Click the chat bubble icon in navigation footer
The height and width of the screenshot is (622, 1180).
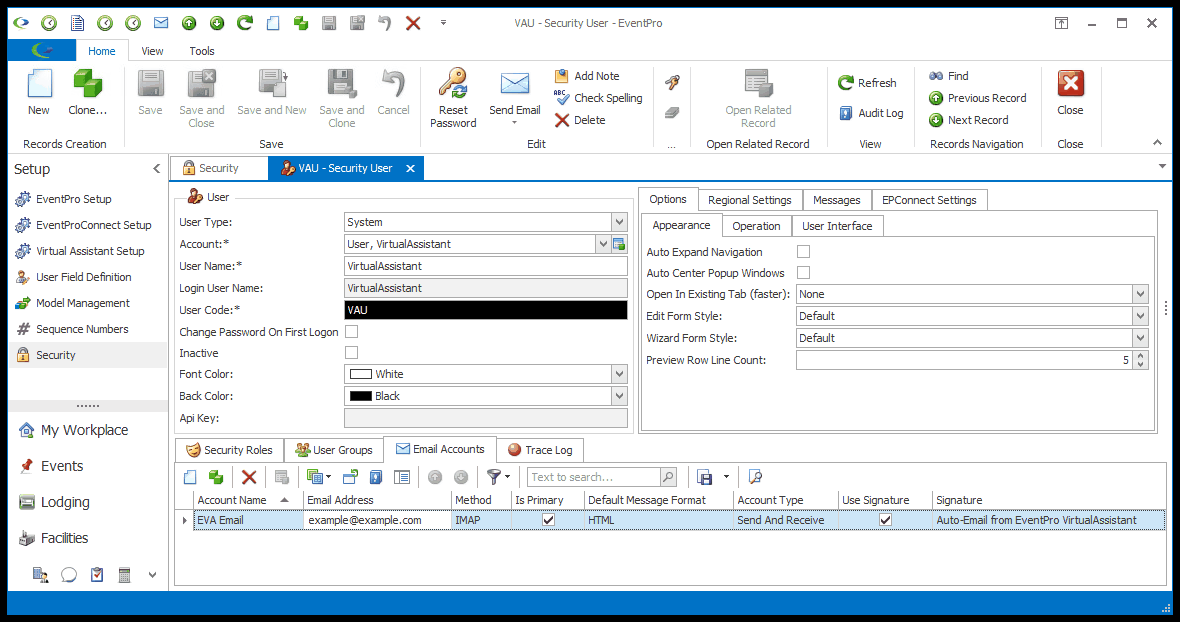tap(68, 575)
